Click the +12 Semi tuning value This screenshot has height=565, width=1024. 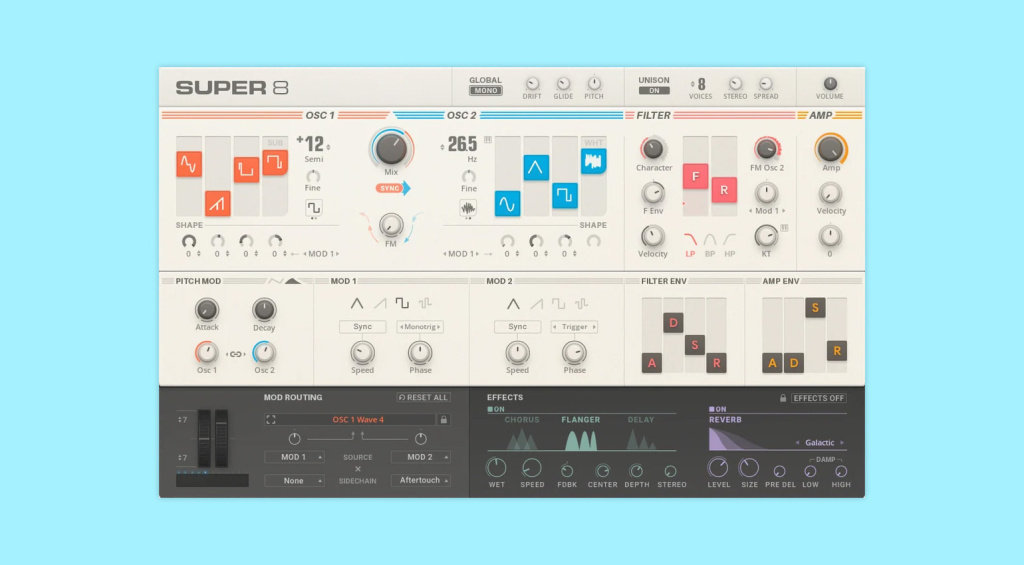pyautogui.click(x=312, y=144)
